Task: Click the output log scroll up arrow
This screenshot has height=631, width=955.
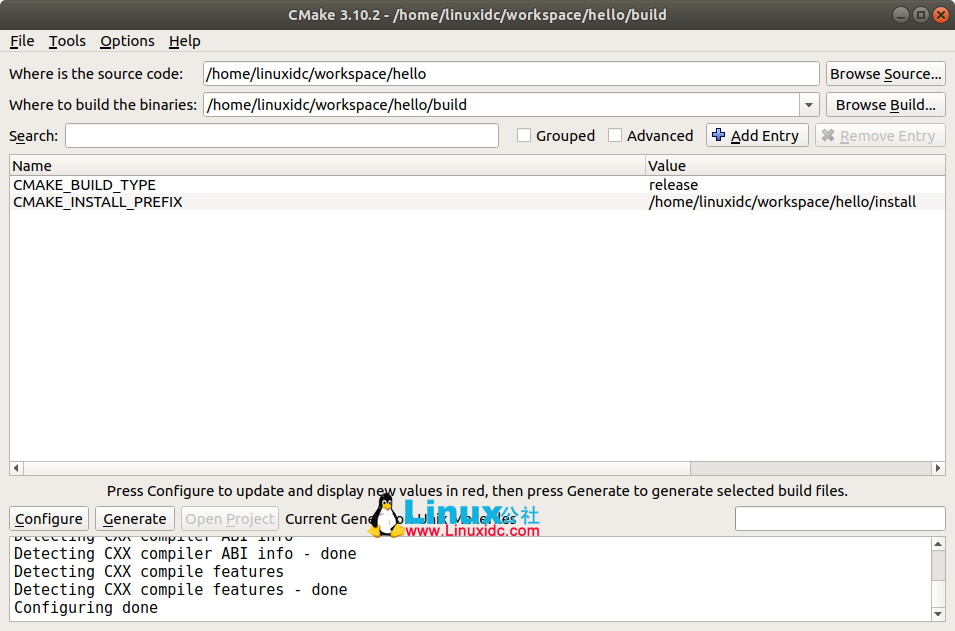Action: (938, 544)
